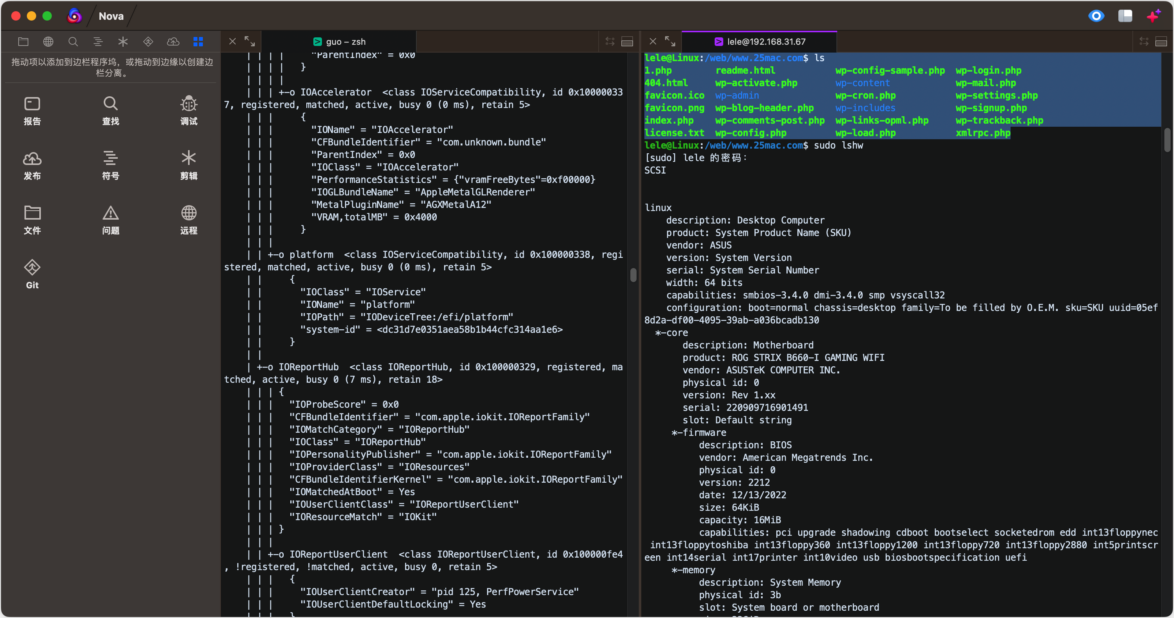
Task: Click the 'sudo lshw' command text
Action: [x=839, y=145]
